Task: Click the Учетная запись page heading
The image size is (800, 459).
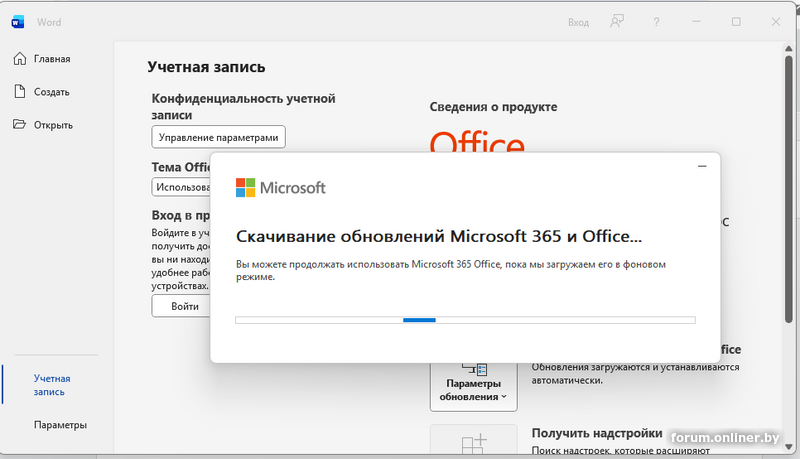Action: click(x=206, y=67)
